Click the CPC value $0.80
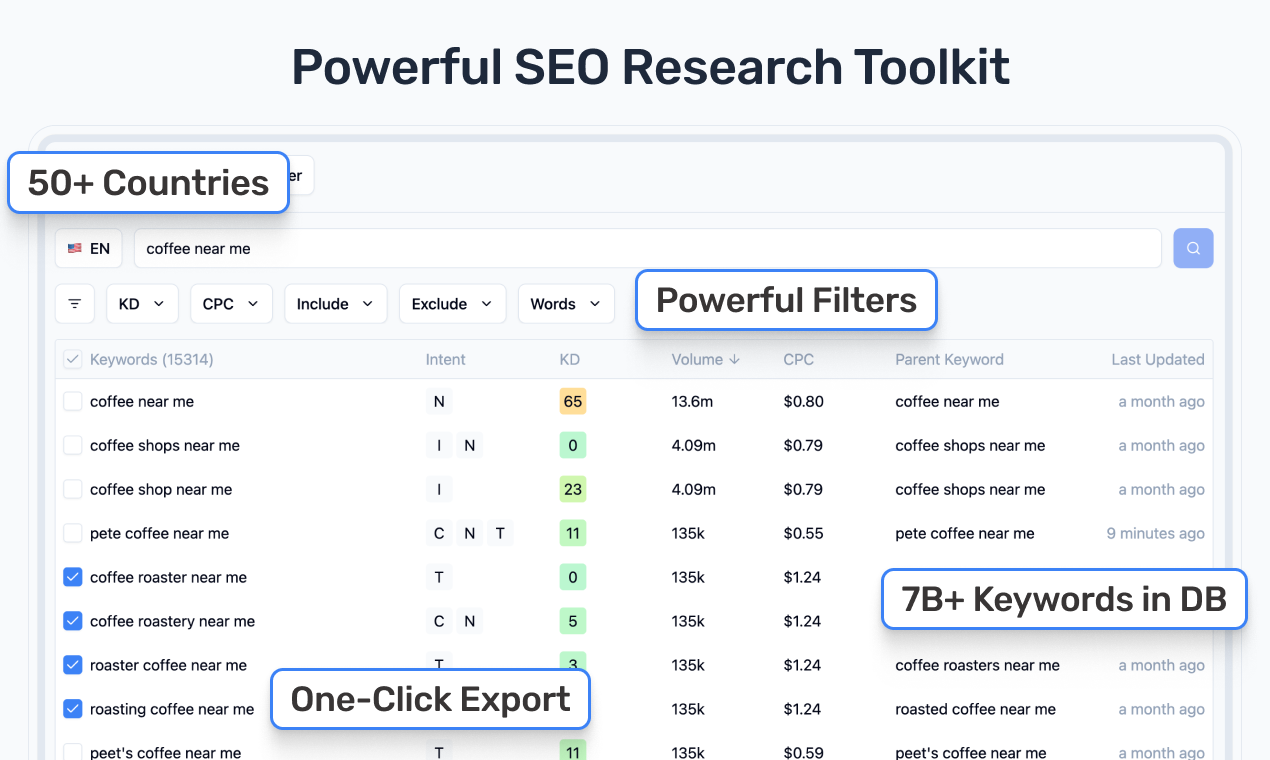 coord(803,401)
